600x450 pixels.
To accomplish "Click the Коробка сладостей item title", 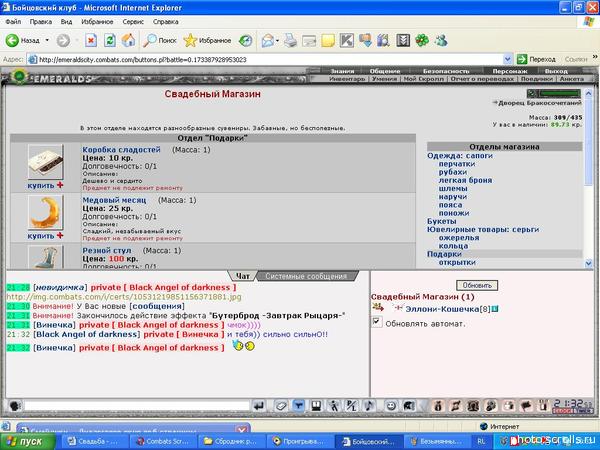I will [121, 150].
